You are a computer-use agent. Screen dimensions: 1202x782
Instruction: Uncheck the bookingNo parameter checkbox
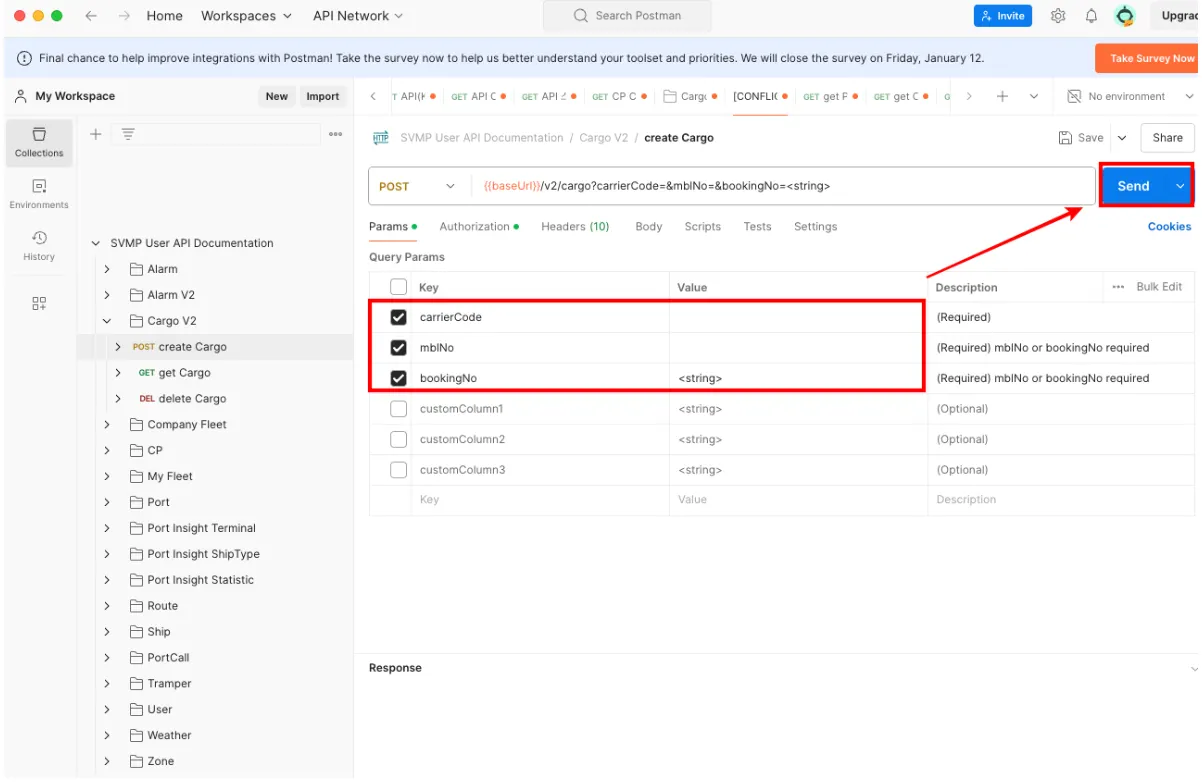click(x=398, y=378)
